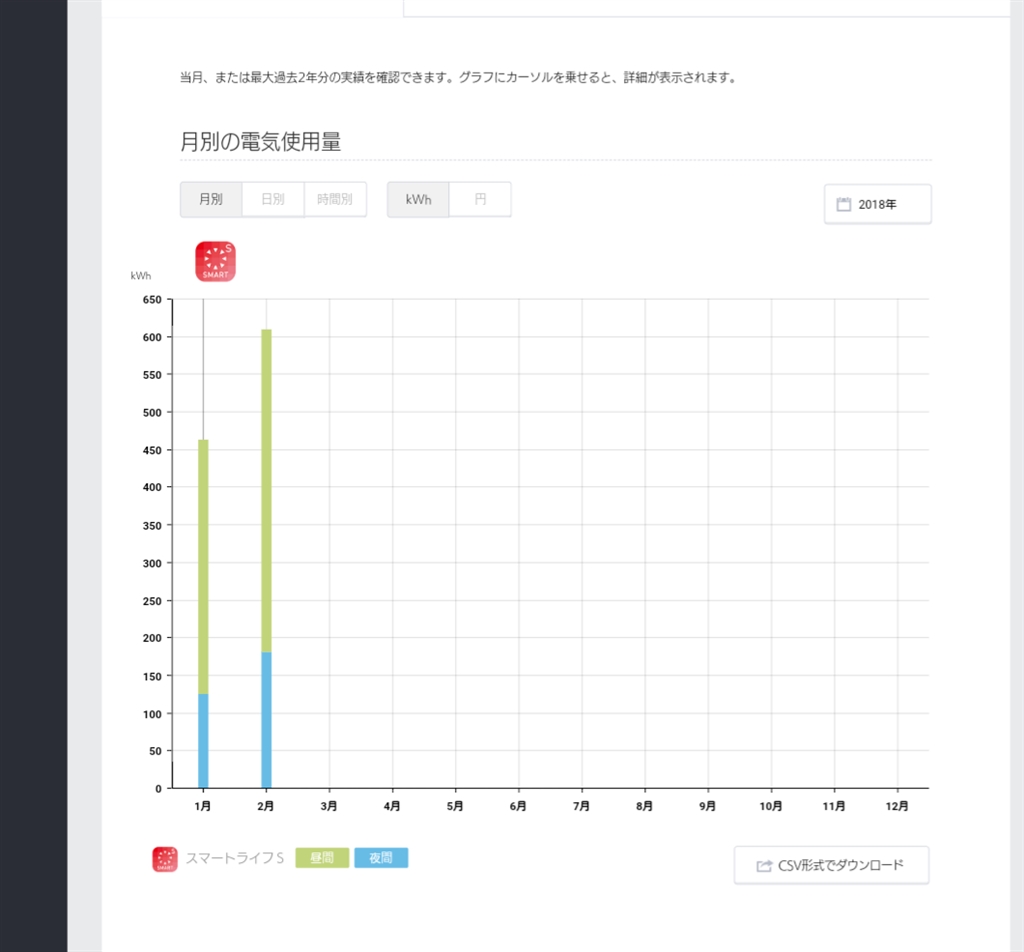Click the 2月 axis label
The width and height of the screenshot is (1024, 952).
coord(266,806)
